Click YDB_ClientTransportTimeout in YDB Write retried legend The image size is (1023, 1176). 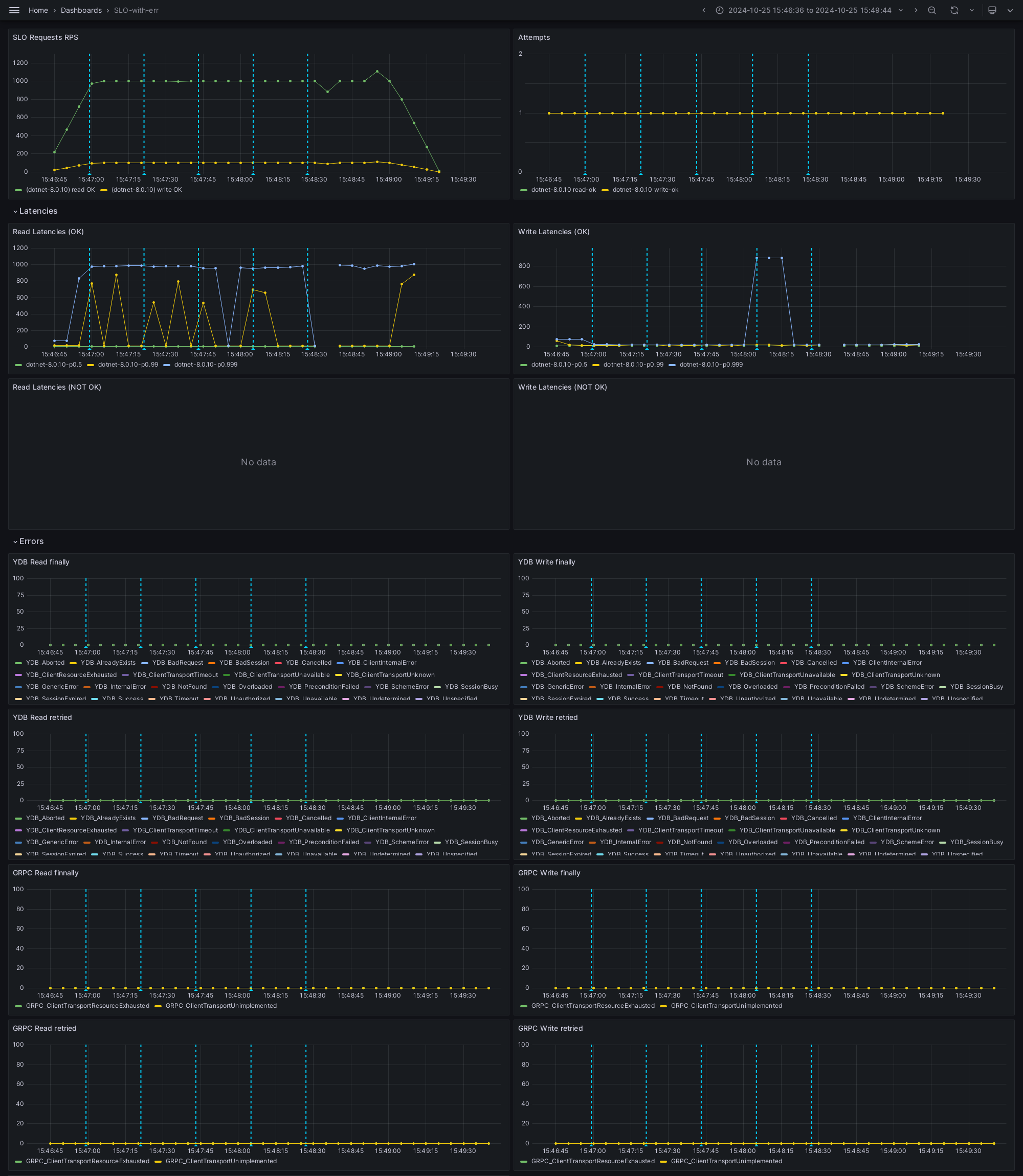click(680, 830)
